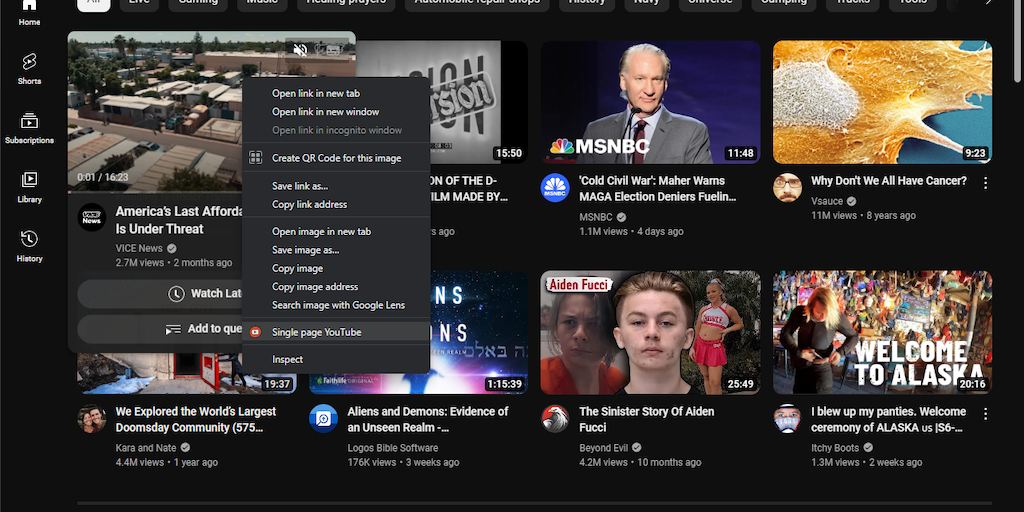Image resolution: width=1024 pixels, height=512 pixels.
Task: Open the MSNBC channel avatar
Action: click(555, 188)
